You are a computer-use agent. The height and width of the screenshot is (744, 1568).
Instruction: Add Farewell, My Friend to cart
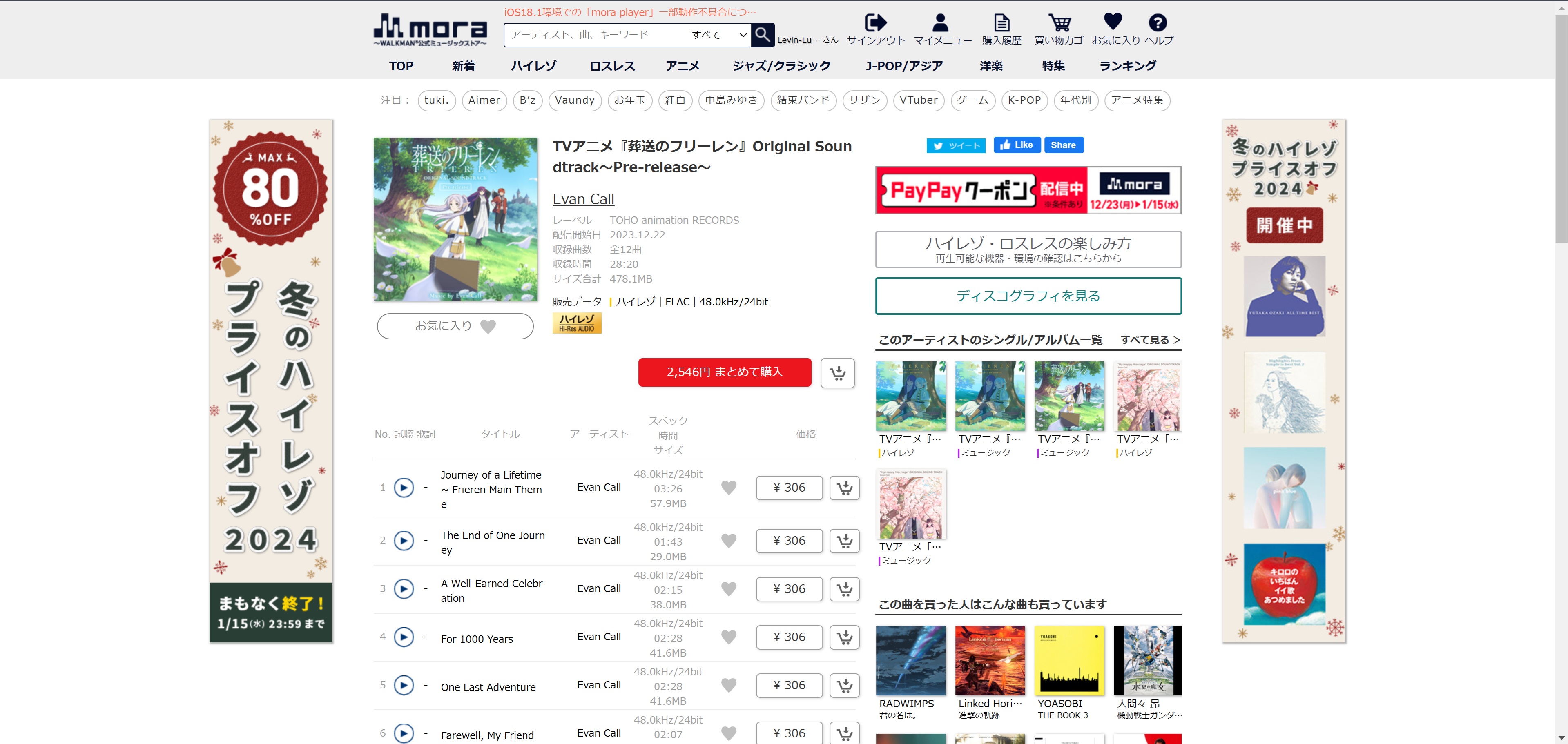tap(844, 733)
